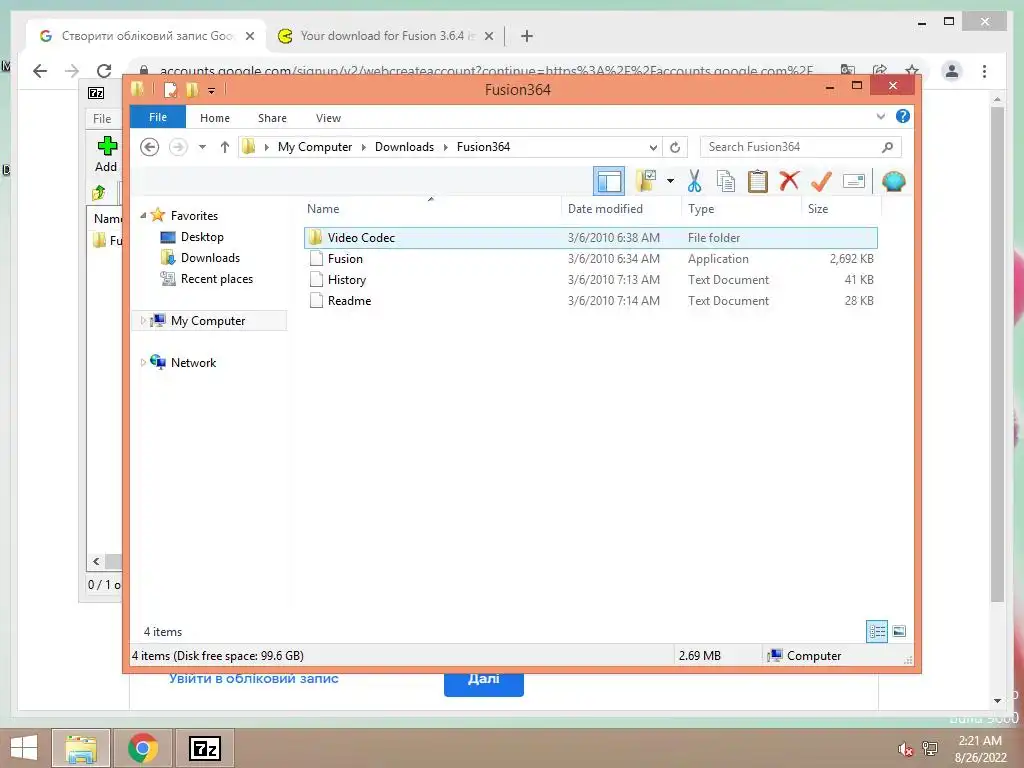Click the up-folder icon in 7-Zip window
The image size is (1024, 768).
coord(99,192)
